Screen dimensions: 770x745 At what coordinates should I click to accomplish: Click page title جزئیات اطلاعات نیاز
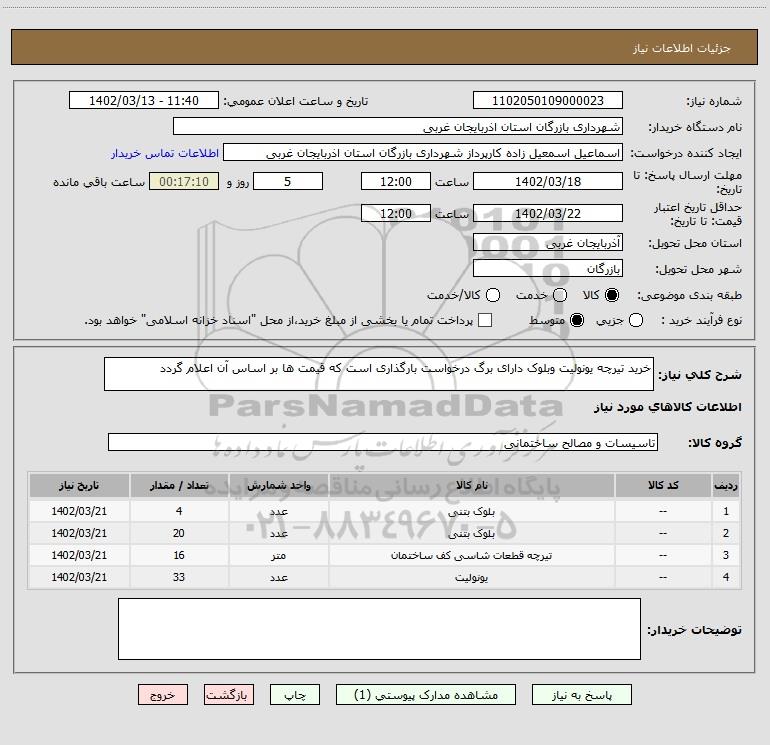point(682,48)
